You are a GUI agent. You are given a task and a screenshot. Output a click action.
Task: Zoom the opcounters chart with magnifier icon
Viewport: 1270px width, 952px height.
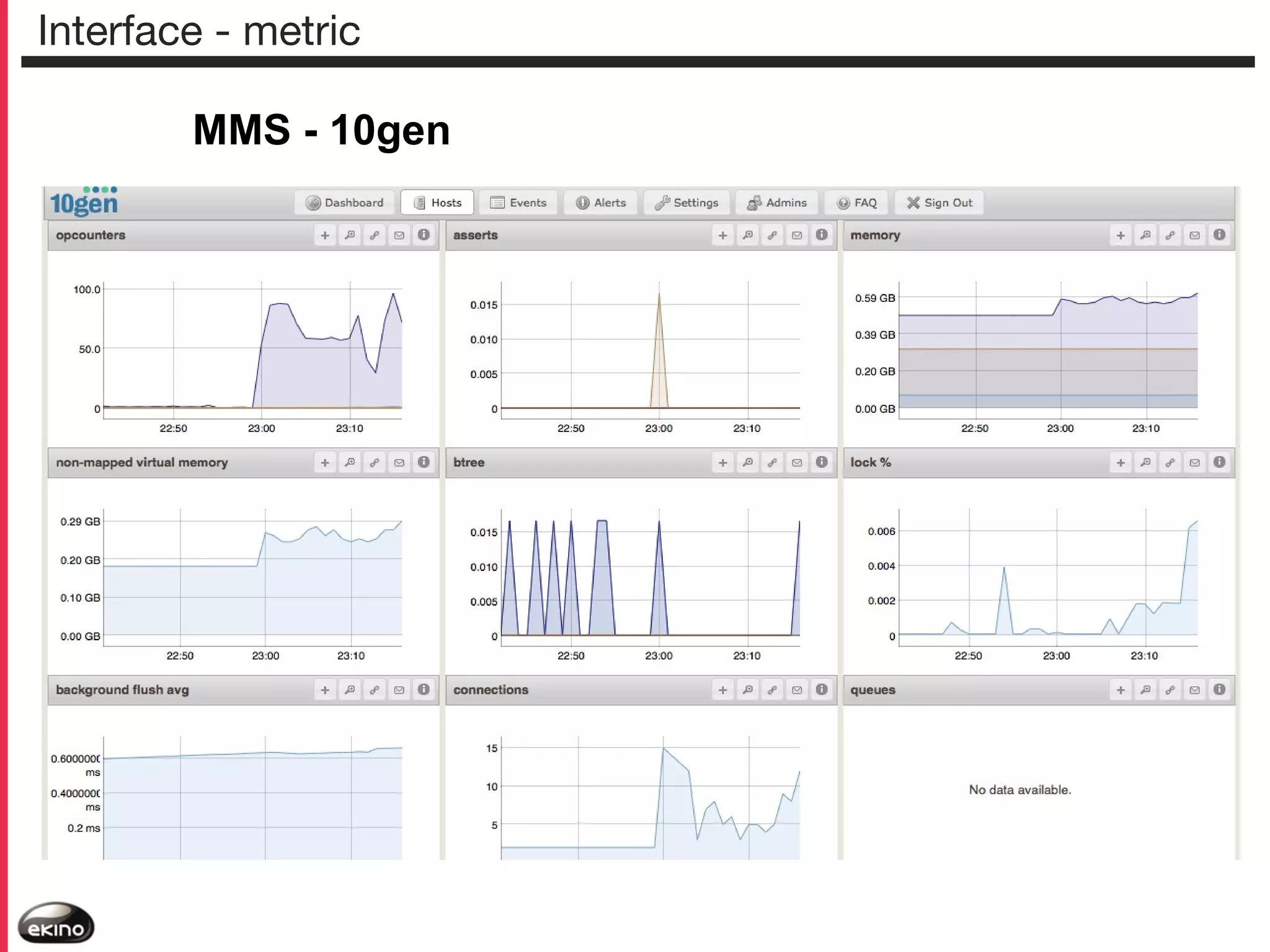[350, 236]
